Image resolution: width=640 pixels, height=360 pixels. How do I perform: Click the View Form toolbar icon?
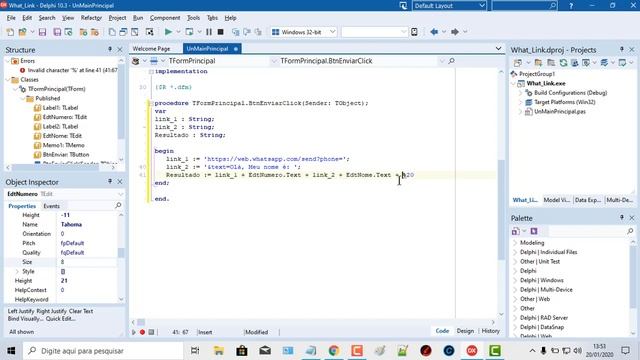click(123, 32)
